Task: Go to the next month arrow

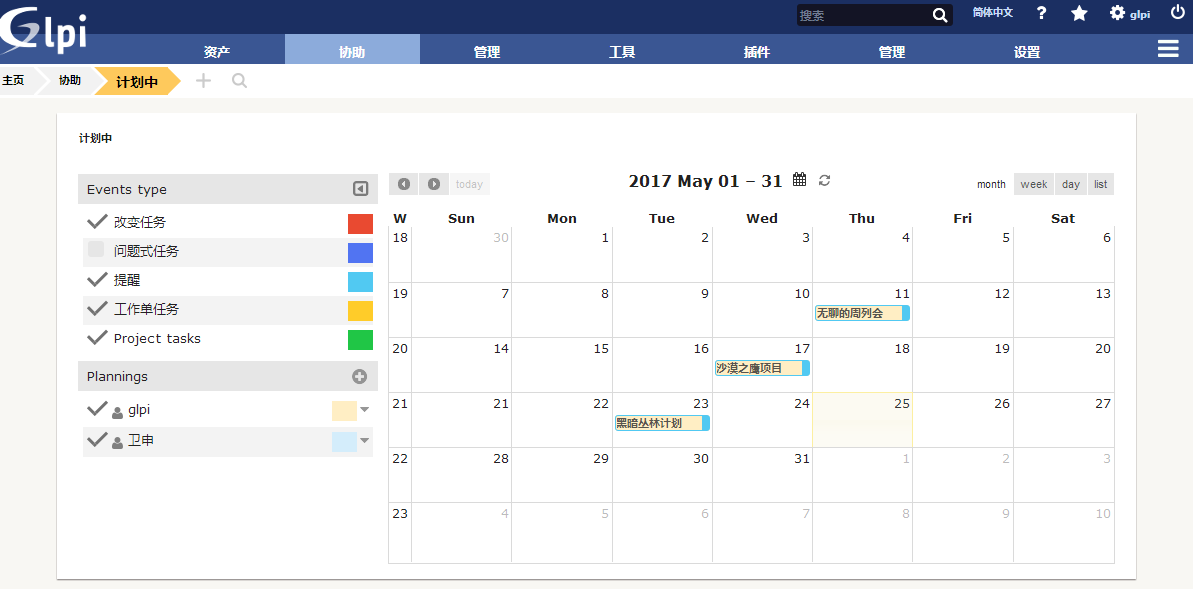Action: pyautogui.click(x=434, y=184)
